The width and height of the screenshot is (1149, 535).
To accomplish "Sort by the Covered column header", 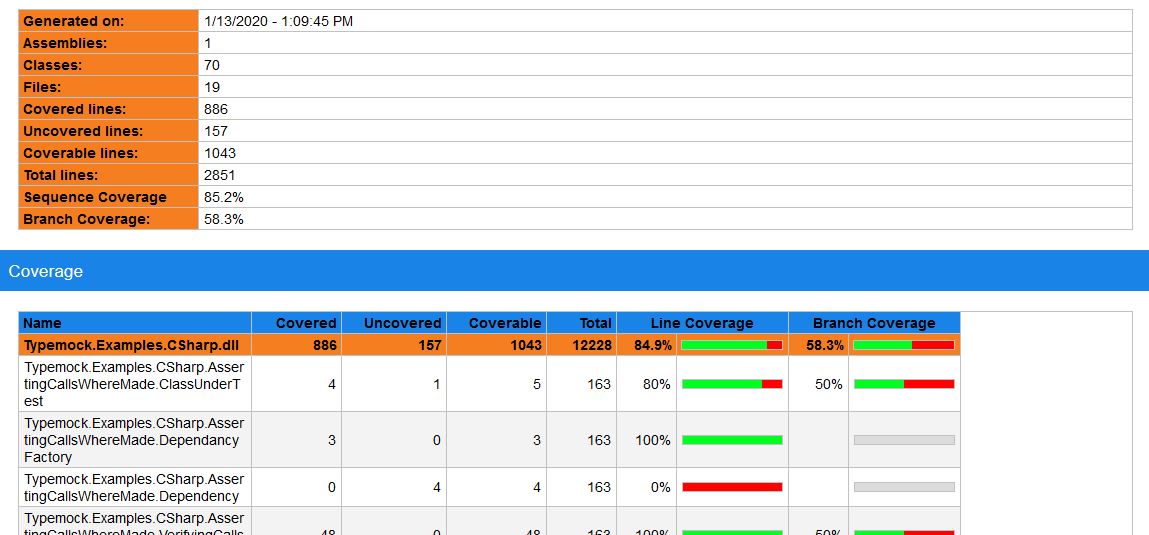I will [x=306, y=323].
